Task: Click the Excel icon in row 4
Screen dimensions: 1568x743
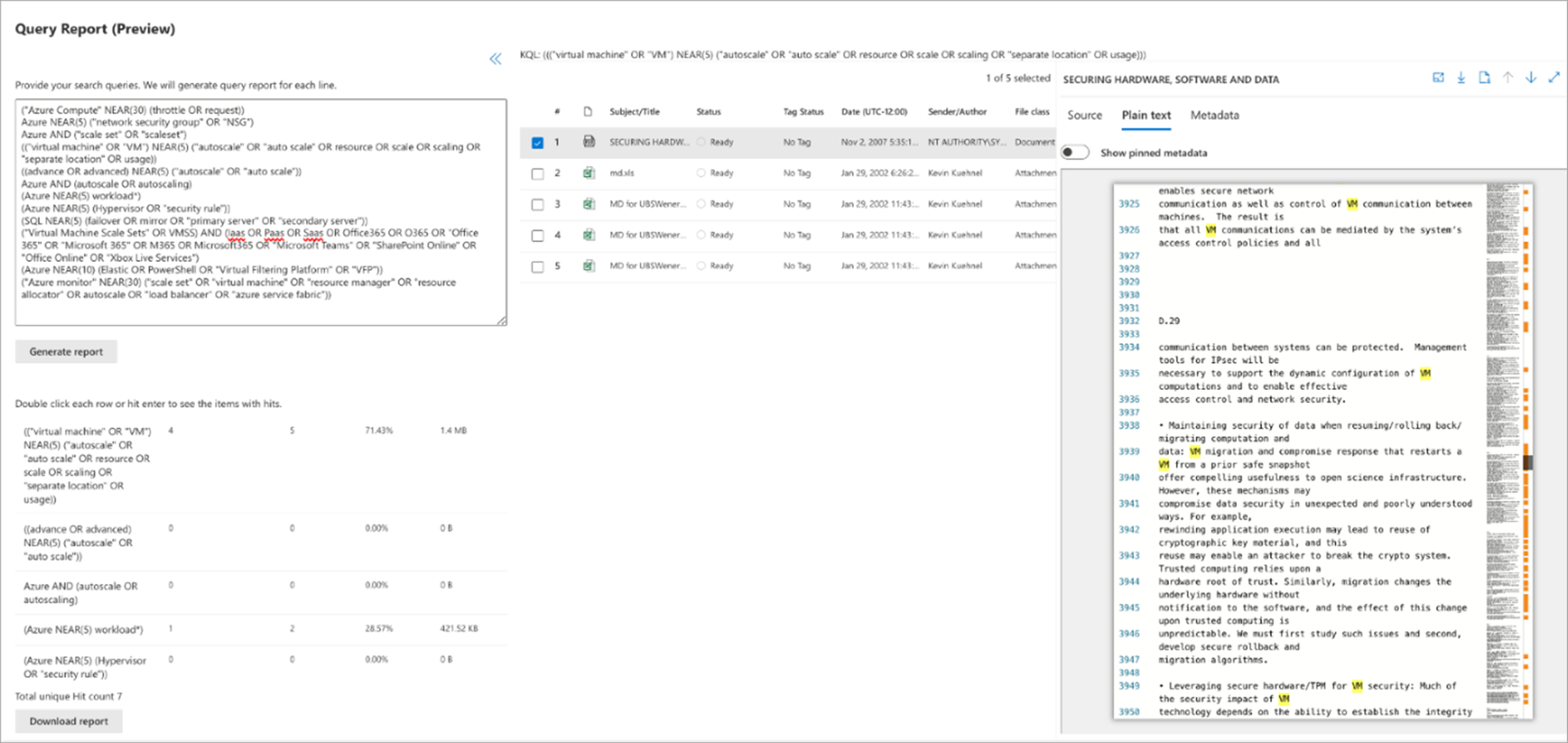Action: [589, 235]
